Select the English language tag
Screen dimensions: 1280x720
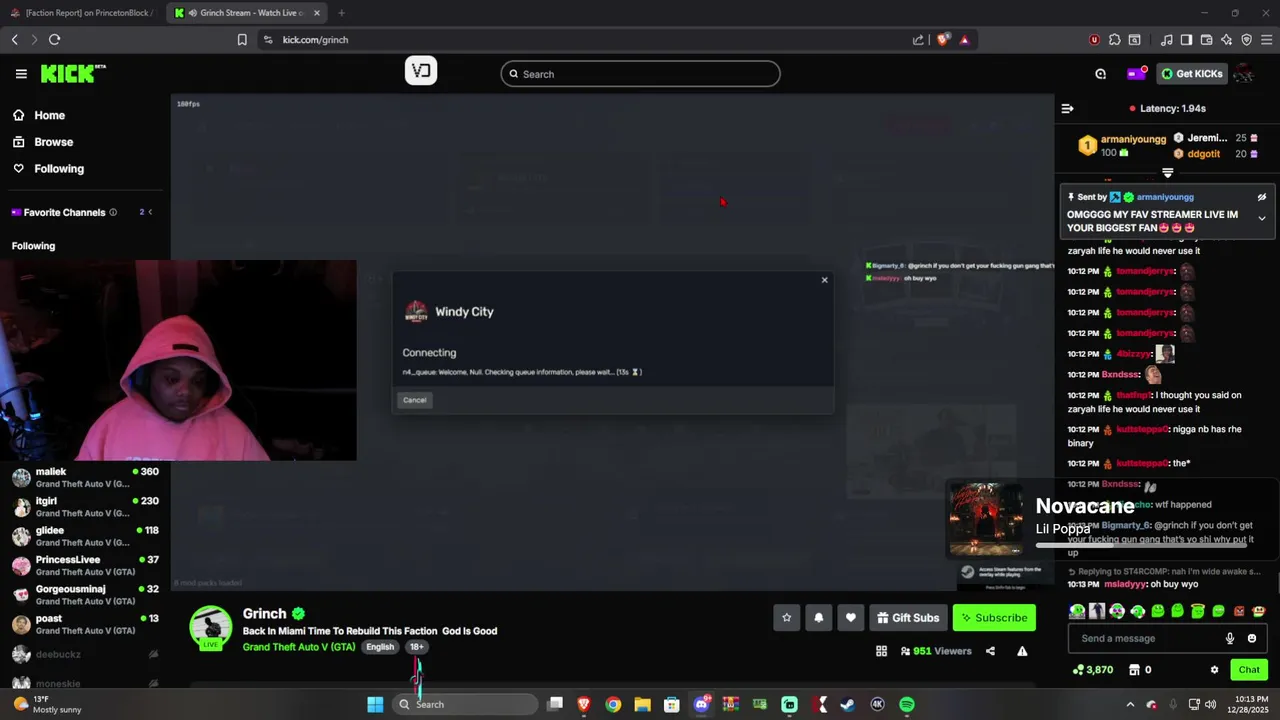[x=380, y=647]
